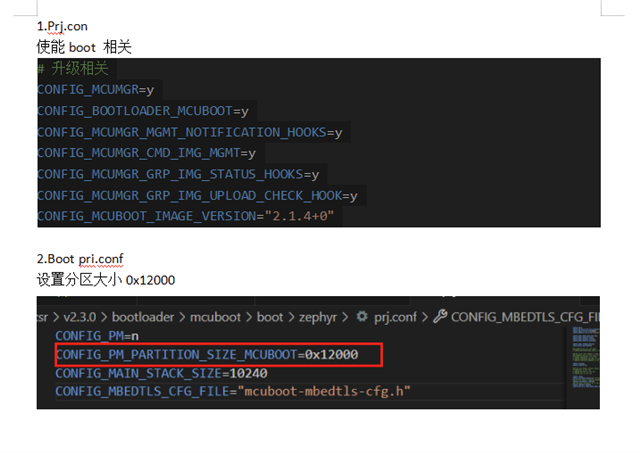This screenshot has height=453, width=640.
Task: Click the heading text "1.Prj.con"
Action: (x=62, y=27)
